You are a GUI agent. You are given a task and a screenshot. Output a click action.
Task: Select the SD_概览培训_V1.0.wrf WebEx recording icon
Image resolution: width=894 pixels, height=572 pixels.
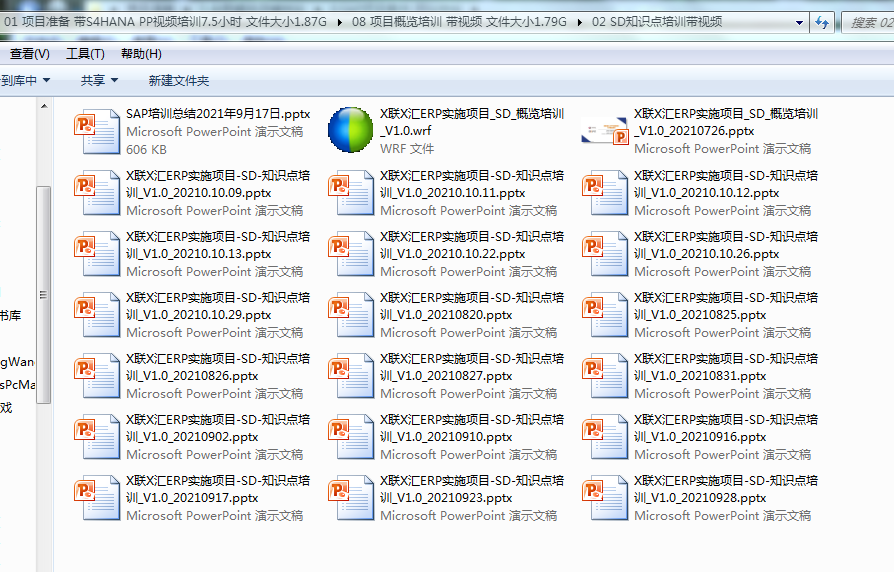point(351,131)
